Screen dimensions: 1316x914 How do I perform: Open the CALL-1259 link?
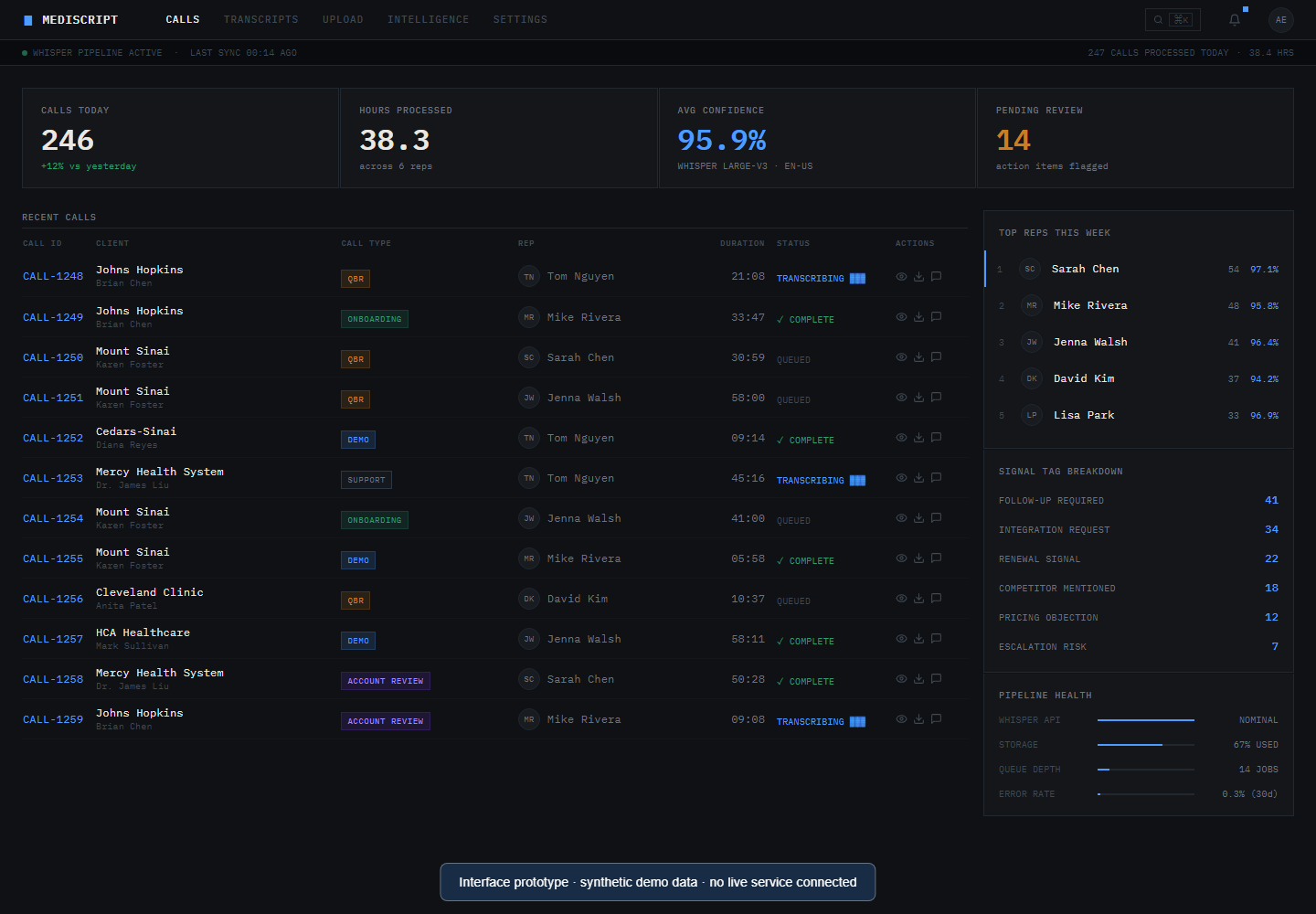pos(53,719)
